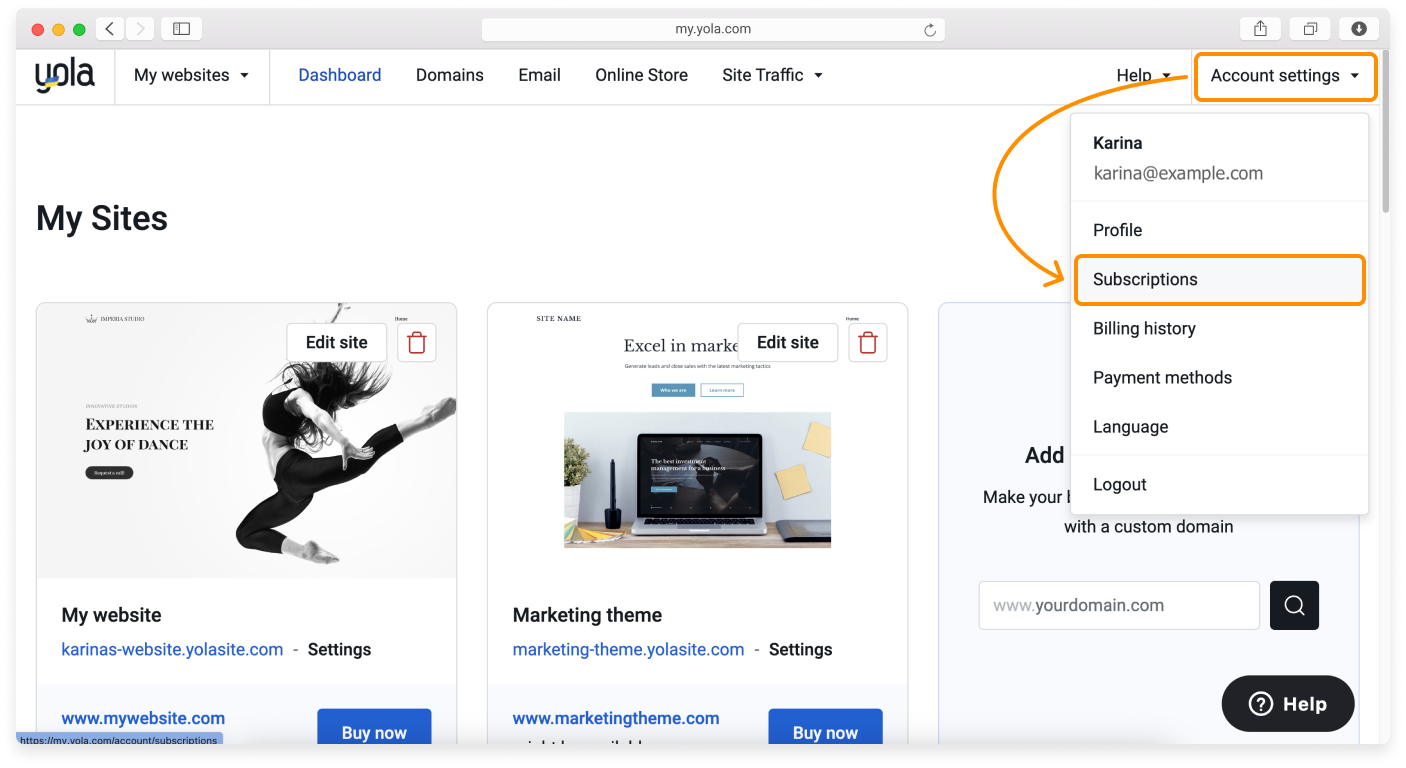This screenshot has height=768, width=1406.
Task: Click the Safari share icon
Action: pyautogui.click(x=1259, y=28)
